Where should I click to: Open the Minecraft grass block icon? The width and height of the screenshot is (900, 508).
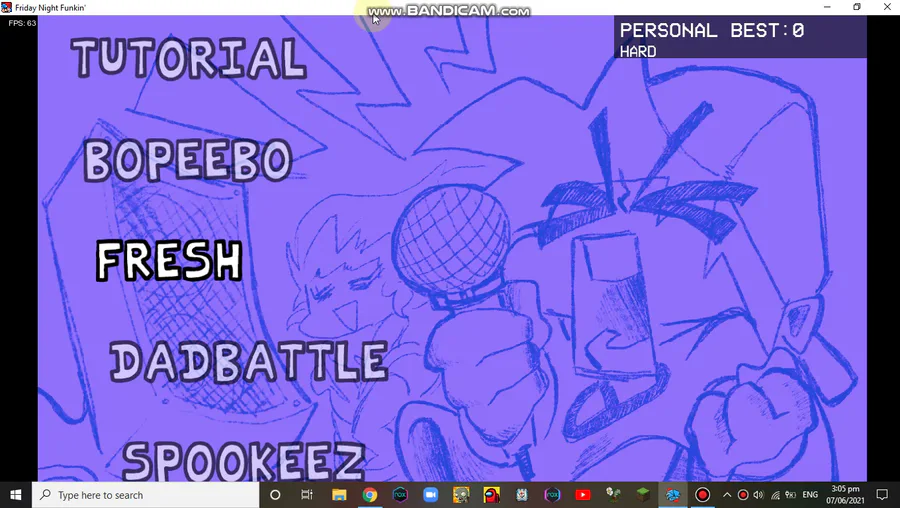pos(643,495)
